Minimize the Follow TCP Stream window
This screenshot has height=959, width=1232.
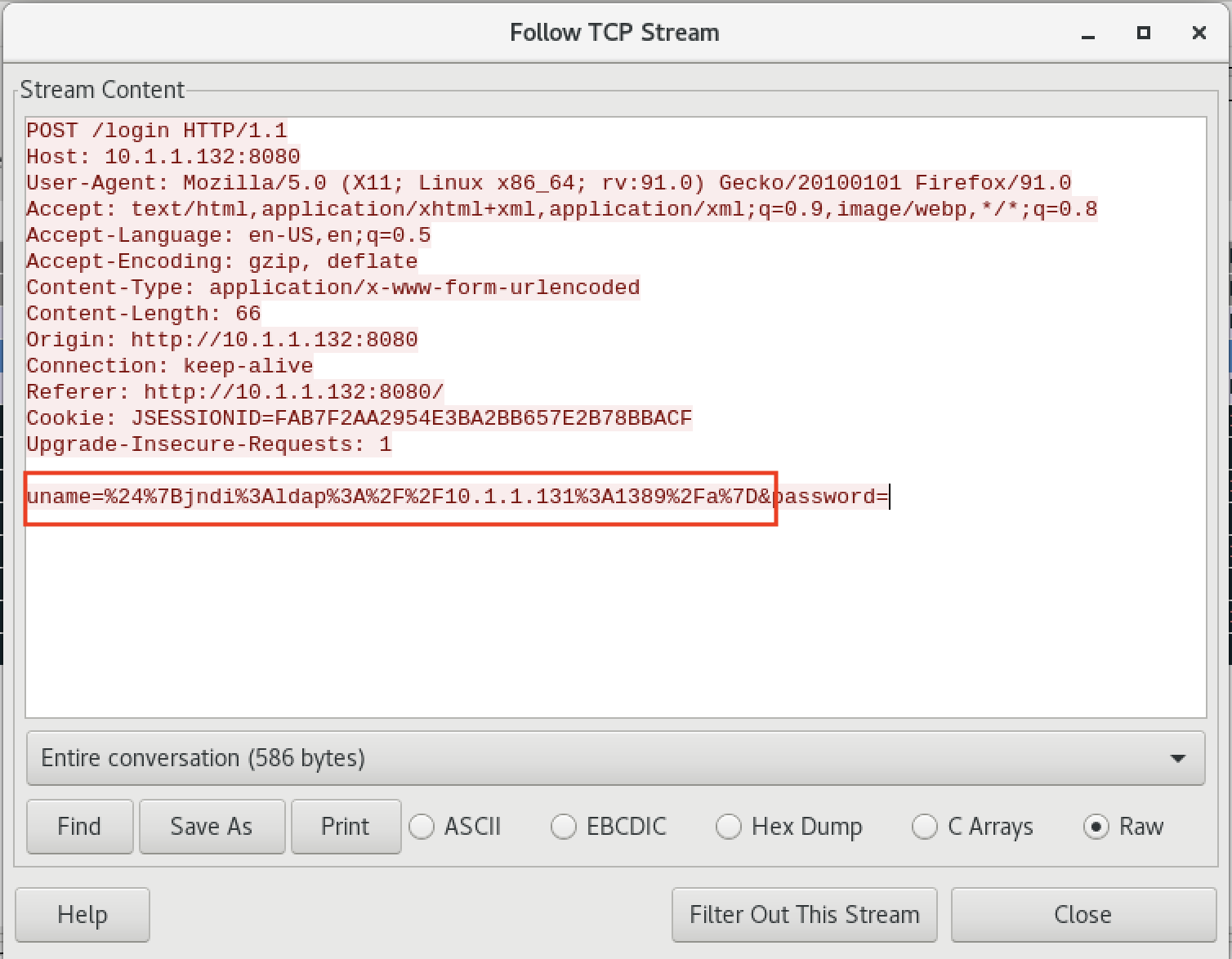tap(1087, 33)
